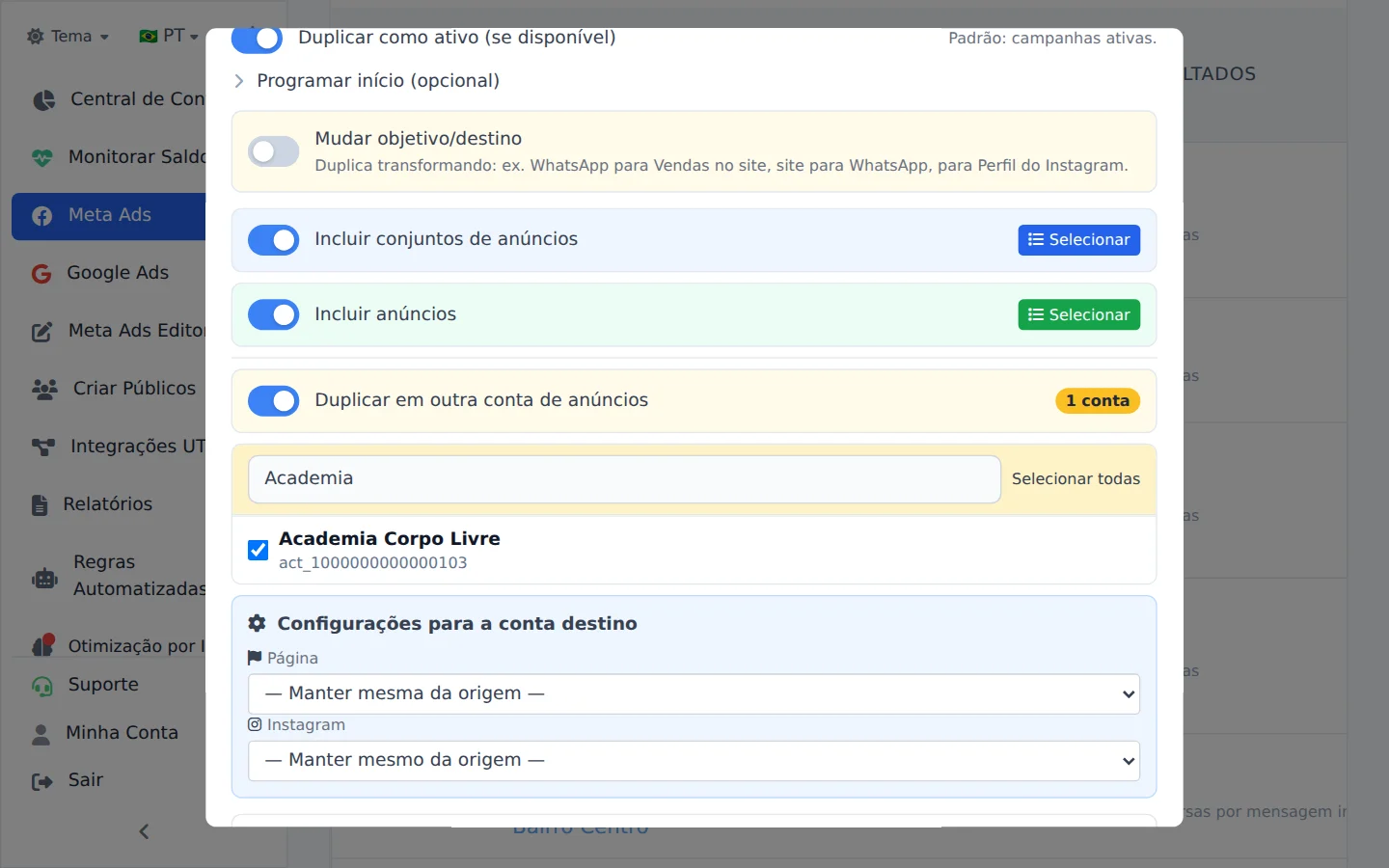Click the gear icon beside Configurações para a conta destino
The height and width of the screenshot is (868, 1389).
(x=257, y=624)
